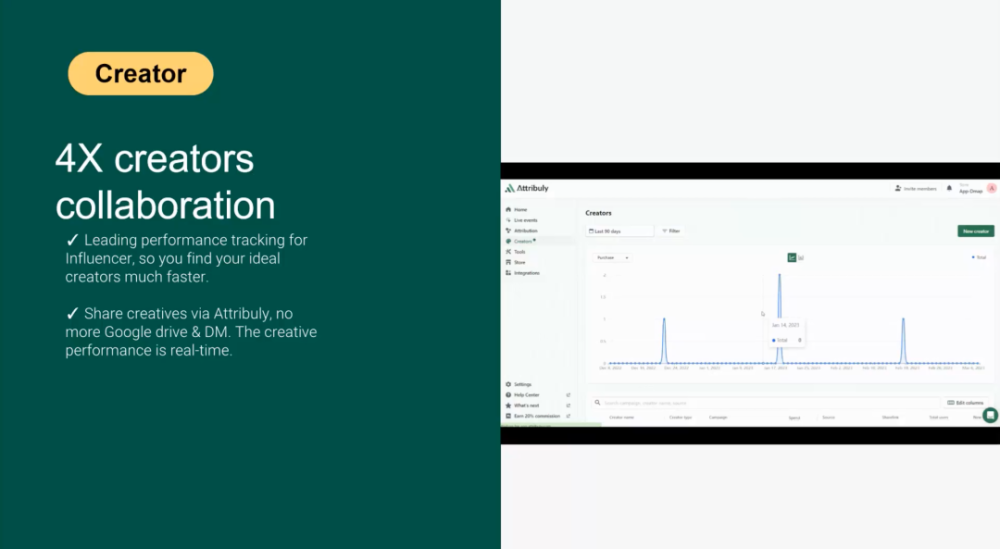Click Earn 20% commission external-link icon
This screenshot has width=1000, height=549.
pyautogui.click(x=568, y=416)
